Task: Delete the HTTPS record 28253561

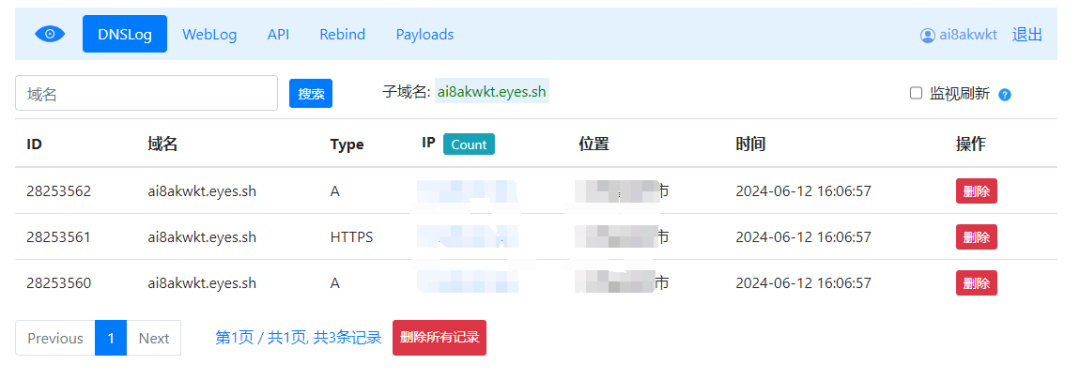Action: pyautogui.click(x=976, y=237)
